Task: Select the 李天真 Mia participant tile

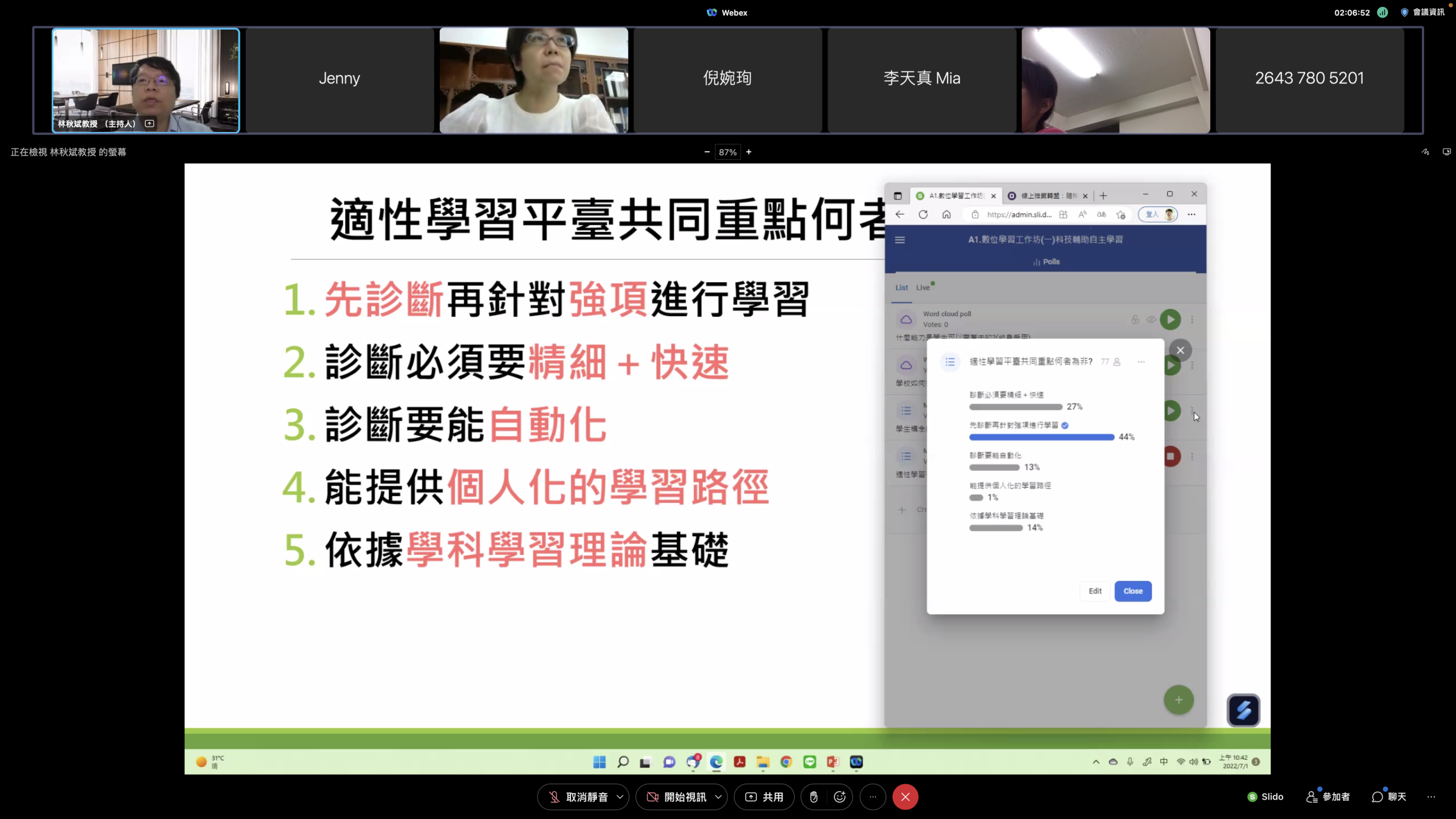Action: (x=921, y=80)
